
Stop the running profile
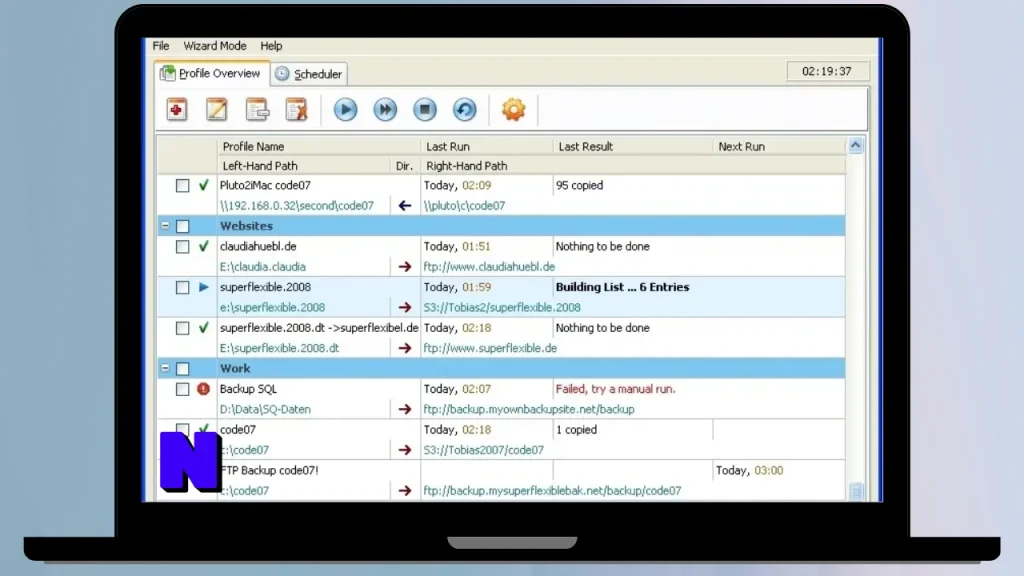[425, 110]
